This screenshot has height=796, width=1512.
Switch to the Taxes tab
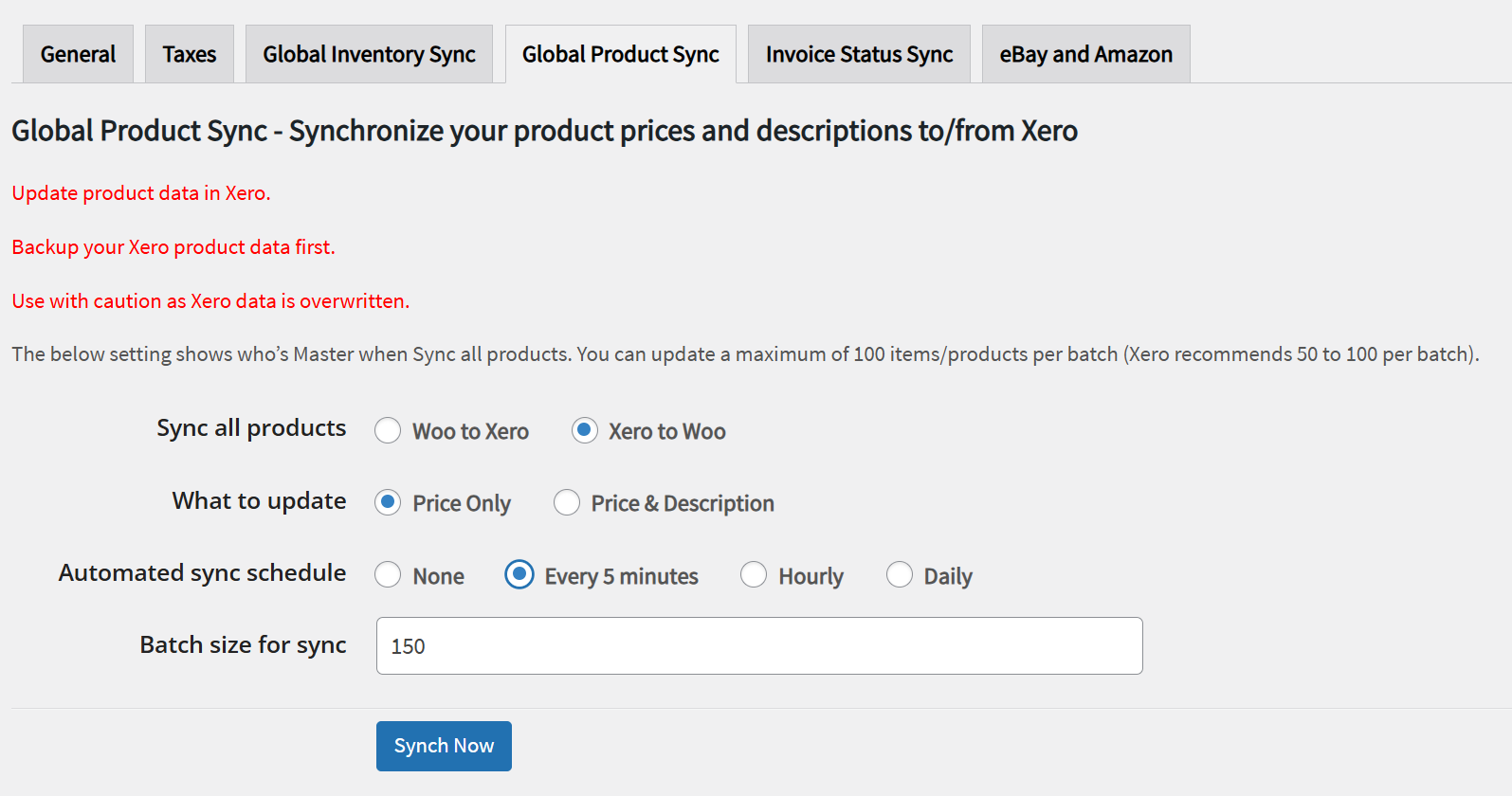(190, 55)
